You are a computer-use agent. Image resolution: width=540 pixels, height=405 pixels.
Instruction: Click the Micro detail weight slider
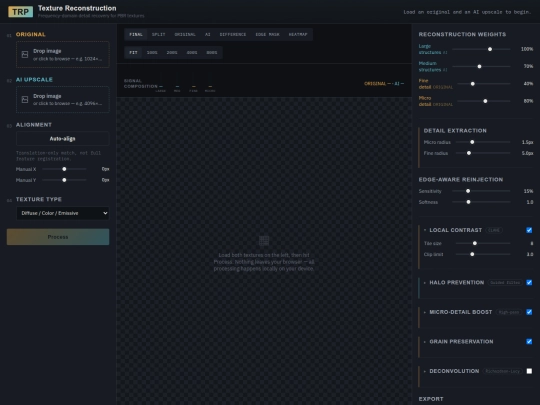[x=484, y=101]
